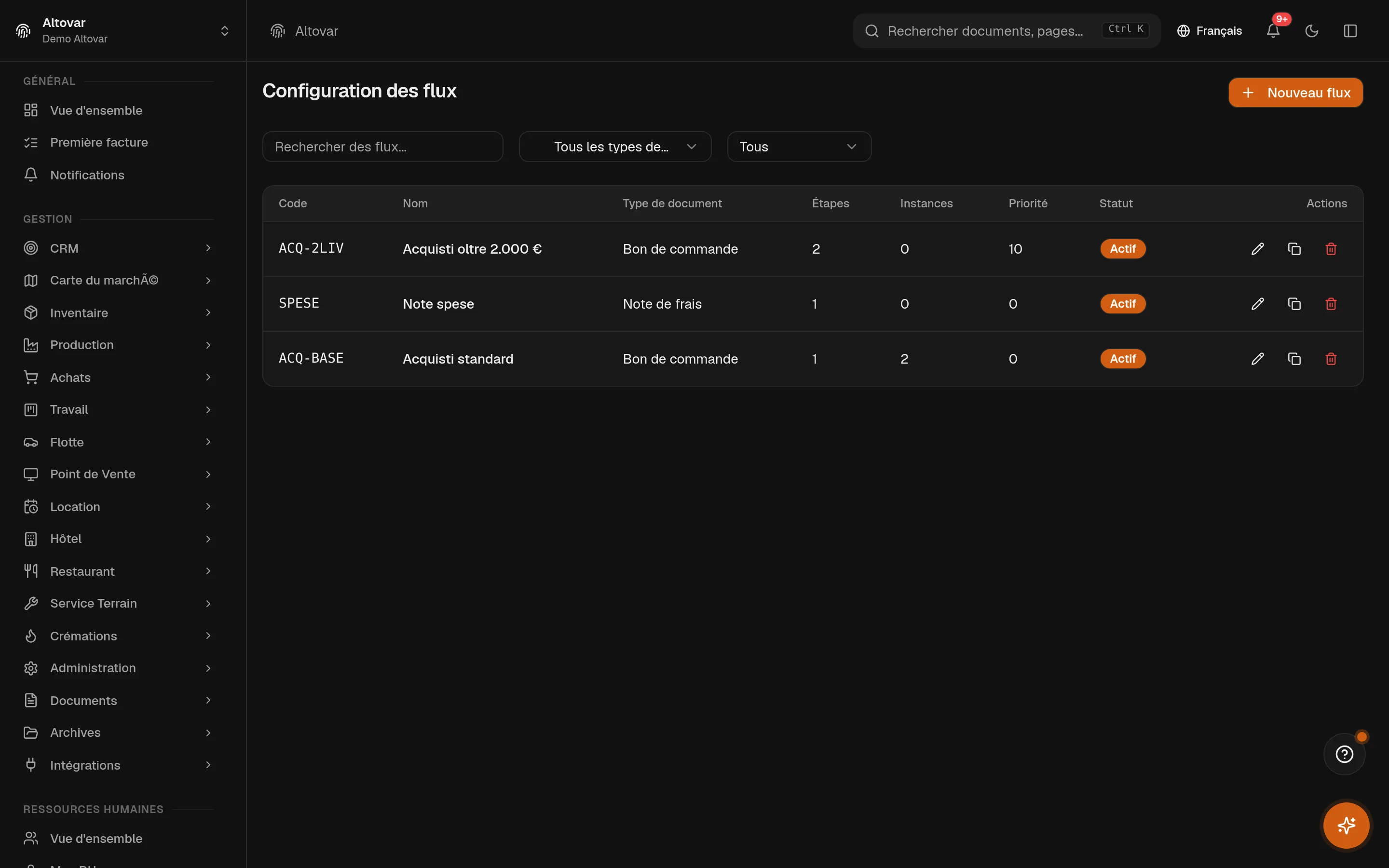Duplicate the ACQ-2LIV flow
Image resolution: width=1389 pixels, height=868 pixels.
point(1294,248)
